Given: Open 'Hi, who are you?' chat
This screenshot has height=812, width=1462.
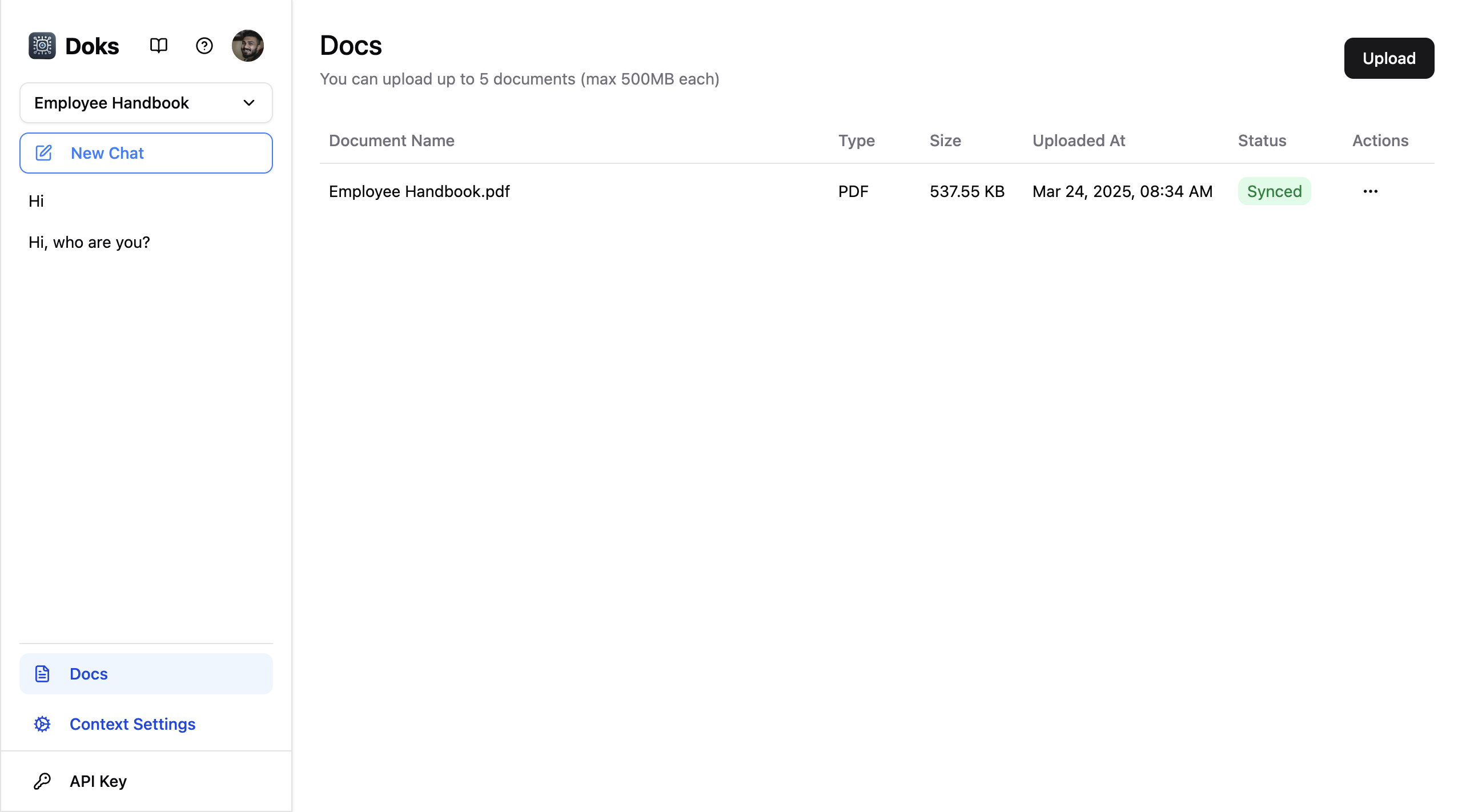Looking at the screenshot, I should (x=89, y=242).
